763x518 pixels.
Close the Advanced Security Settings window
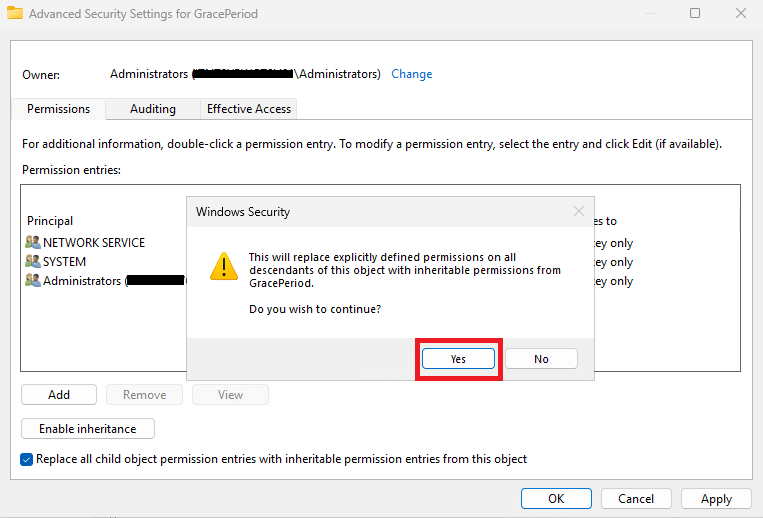pos(740,13)
